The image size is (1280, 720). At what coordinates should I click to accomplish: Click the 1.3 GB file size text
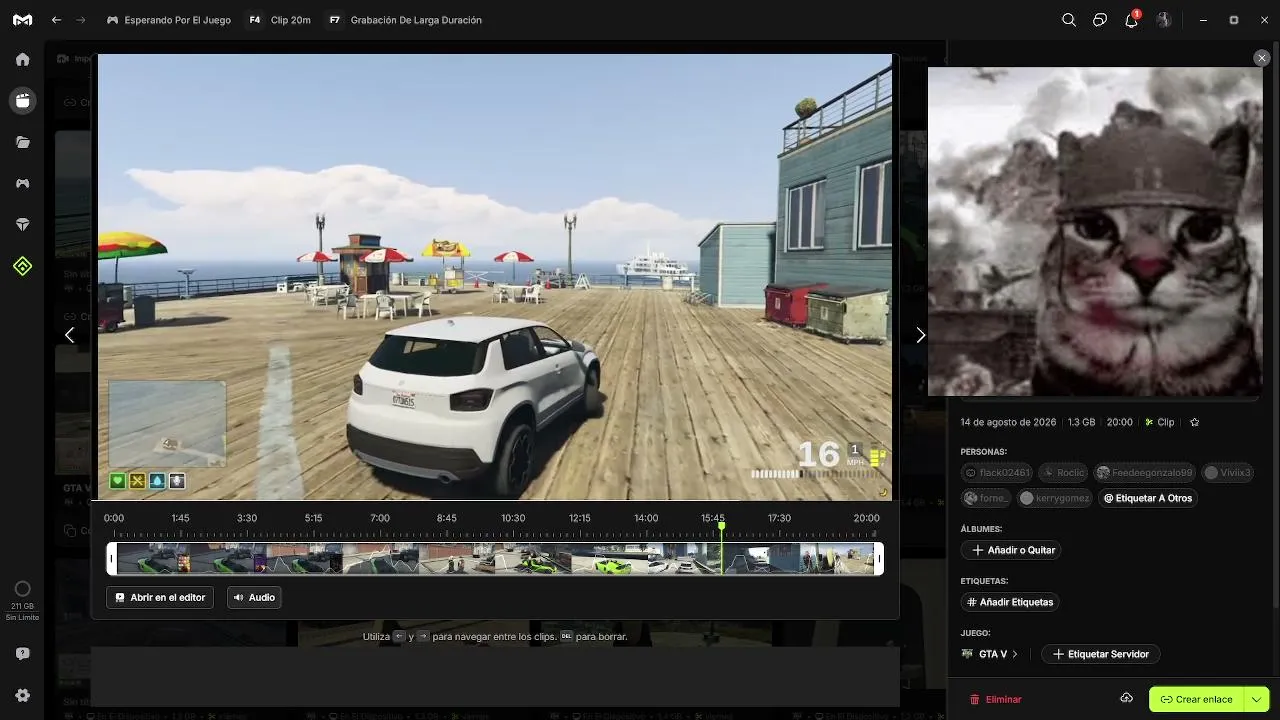click(1081, 422)
